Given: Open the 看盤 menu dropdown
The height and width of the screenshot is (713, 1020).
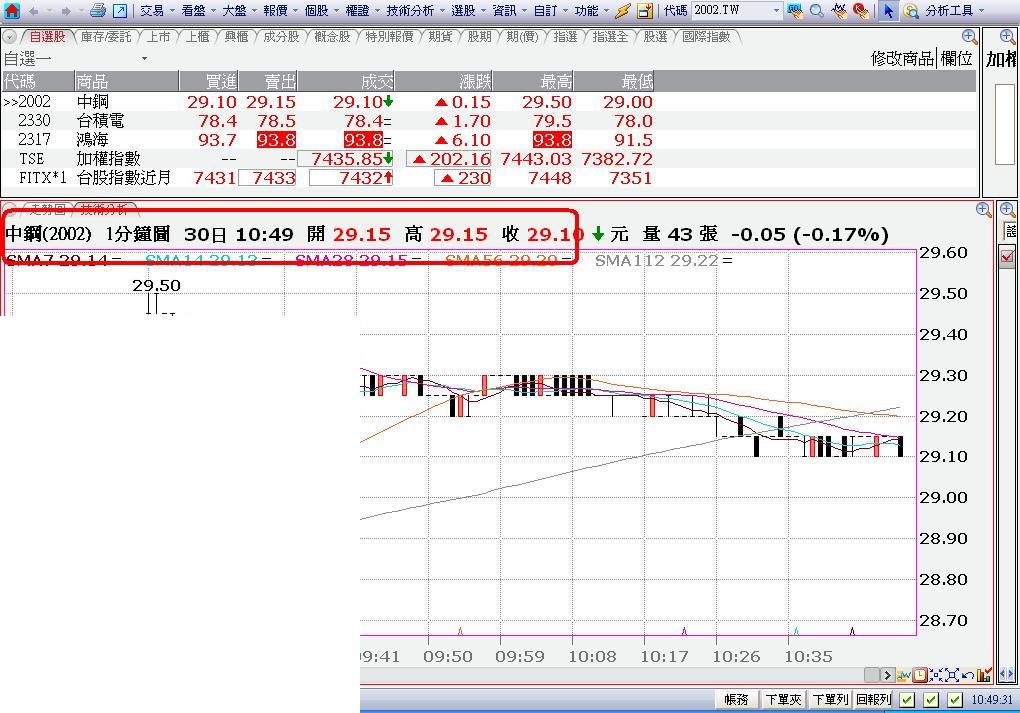Looking at the screenshot, I should point(198,11).
